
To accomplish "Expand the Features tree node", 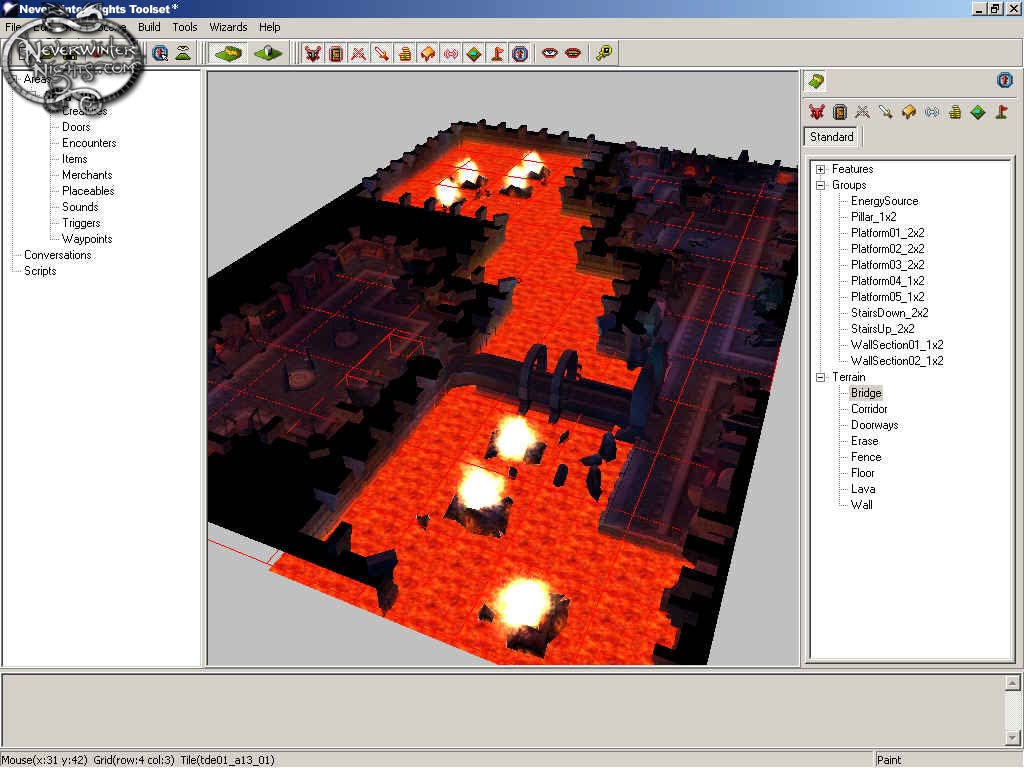I will 821,169.
